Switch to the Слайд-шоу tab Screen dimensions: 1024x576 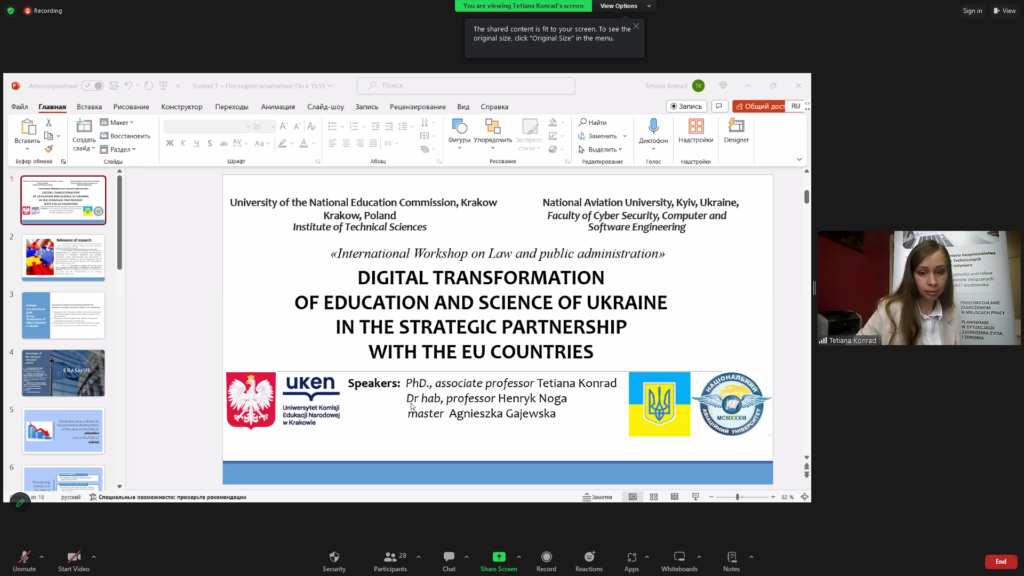325,106
